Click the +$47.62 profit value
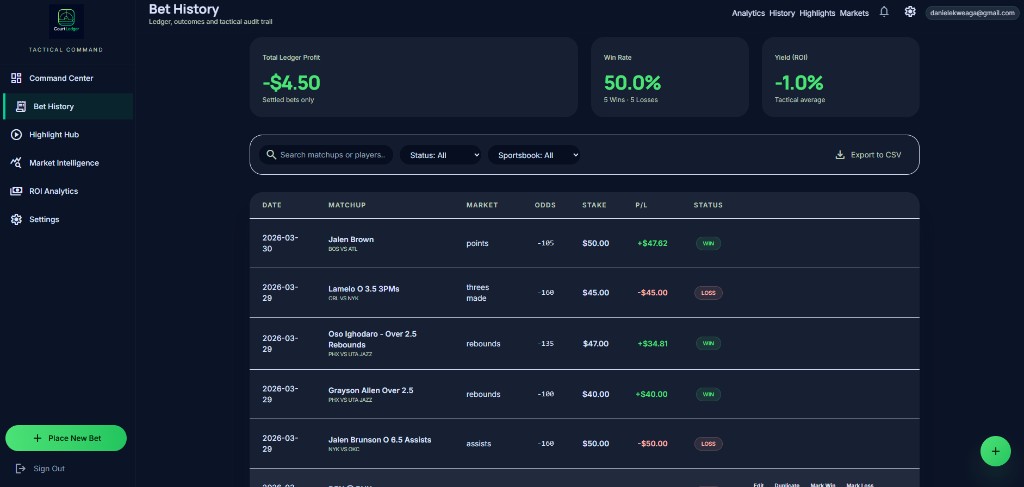This screenshot has height=487, width=1024. pos(652,244)
